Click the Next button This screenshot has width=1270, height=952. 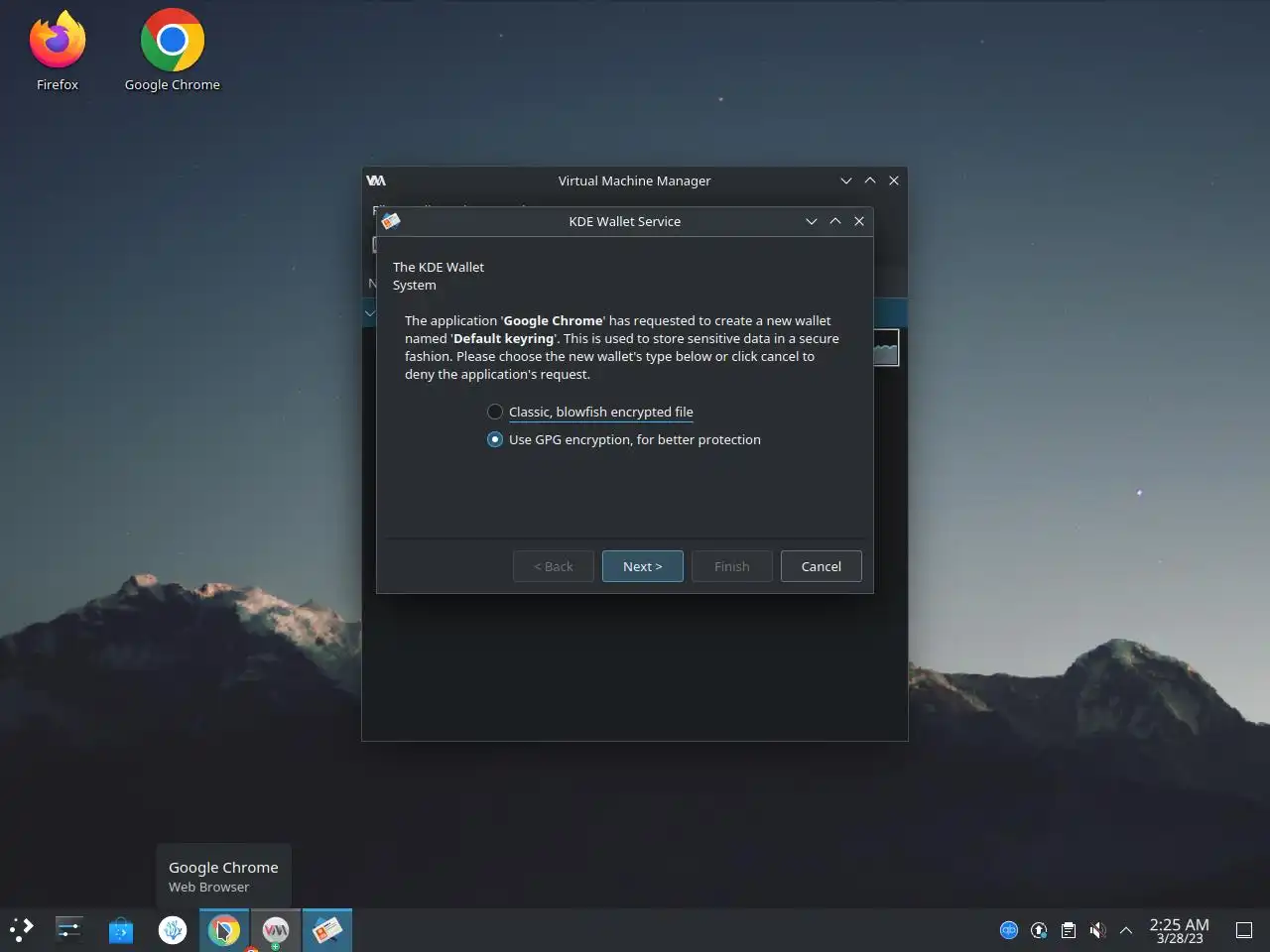pyautogui.click(x=643, y=566)
